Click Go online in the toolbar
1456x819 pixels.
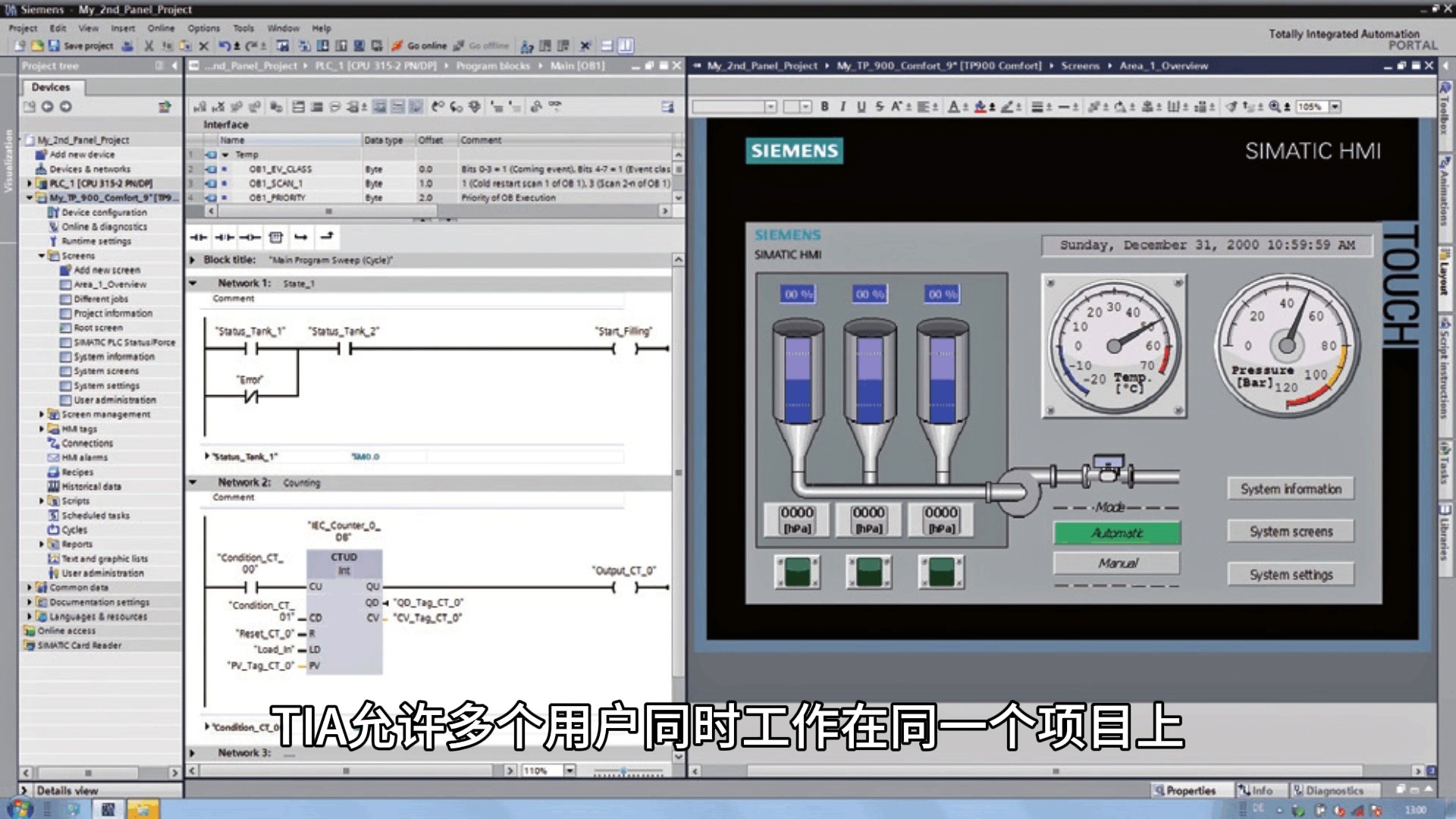click(x=419, y=45)
